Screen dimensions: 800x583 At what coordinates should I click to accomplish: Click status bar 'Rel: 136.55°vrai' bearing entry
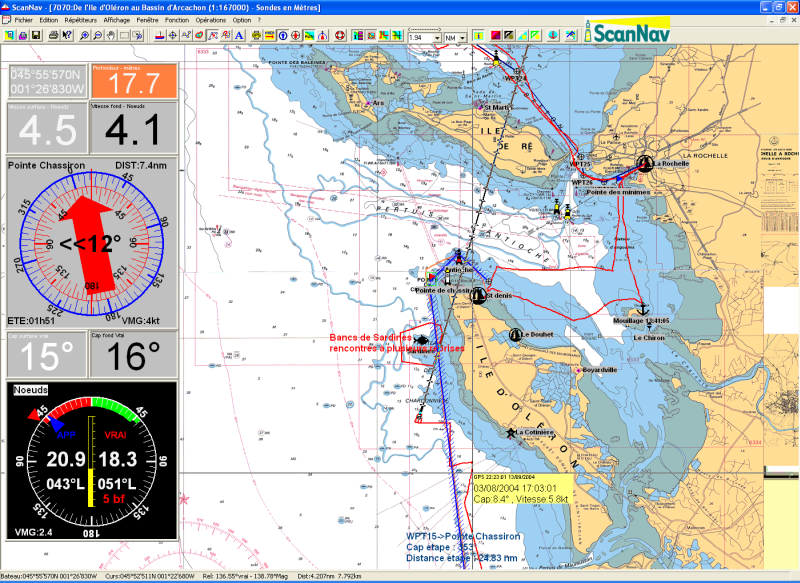click(247, 576)
